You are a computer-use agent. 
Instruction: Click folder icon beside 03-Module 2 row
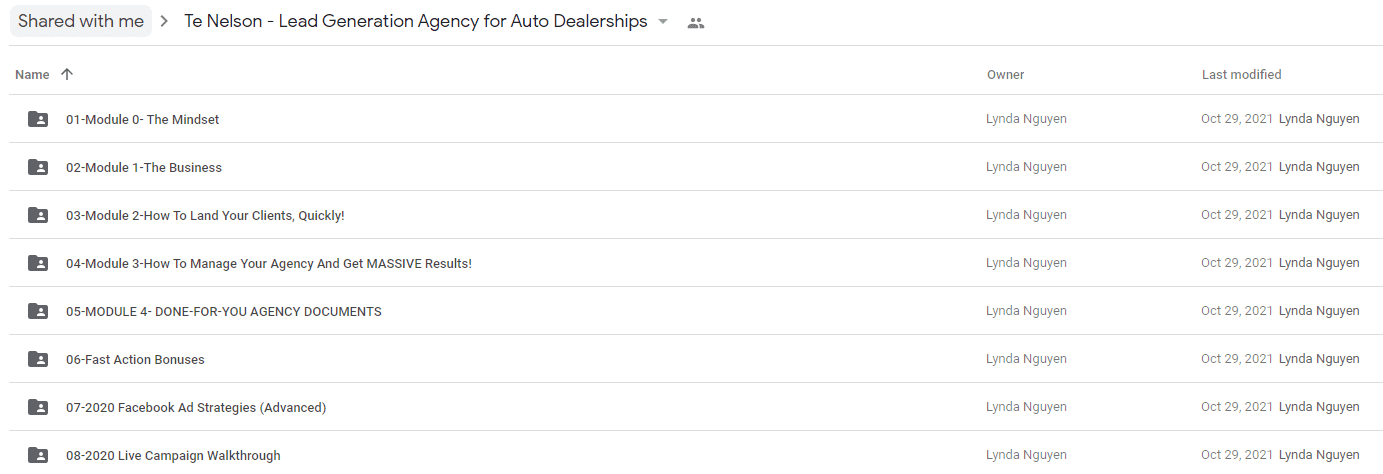(x=38, y=215)
